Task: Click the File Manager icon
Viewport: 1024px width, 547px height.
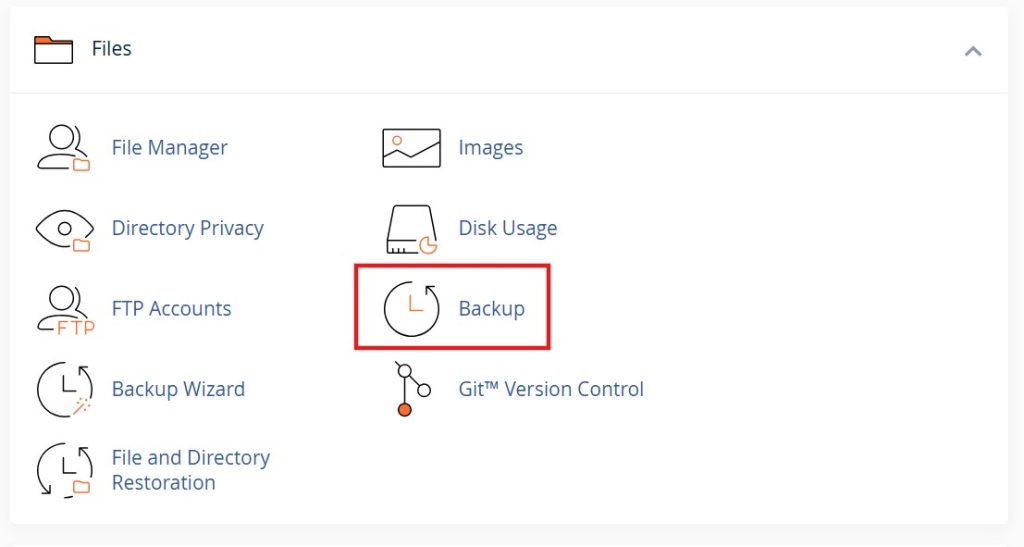Action: 64,148
